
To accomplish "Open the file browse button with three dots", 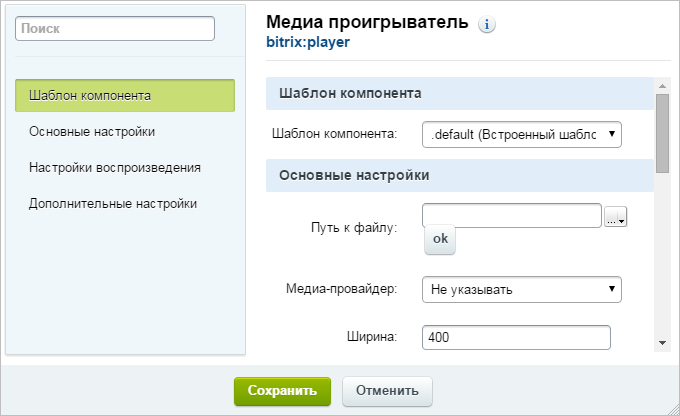I will (x=615, y=216).
